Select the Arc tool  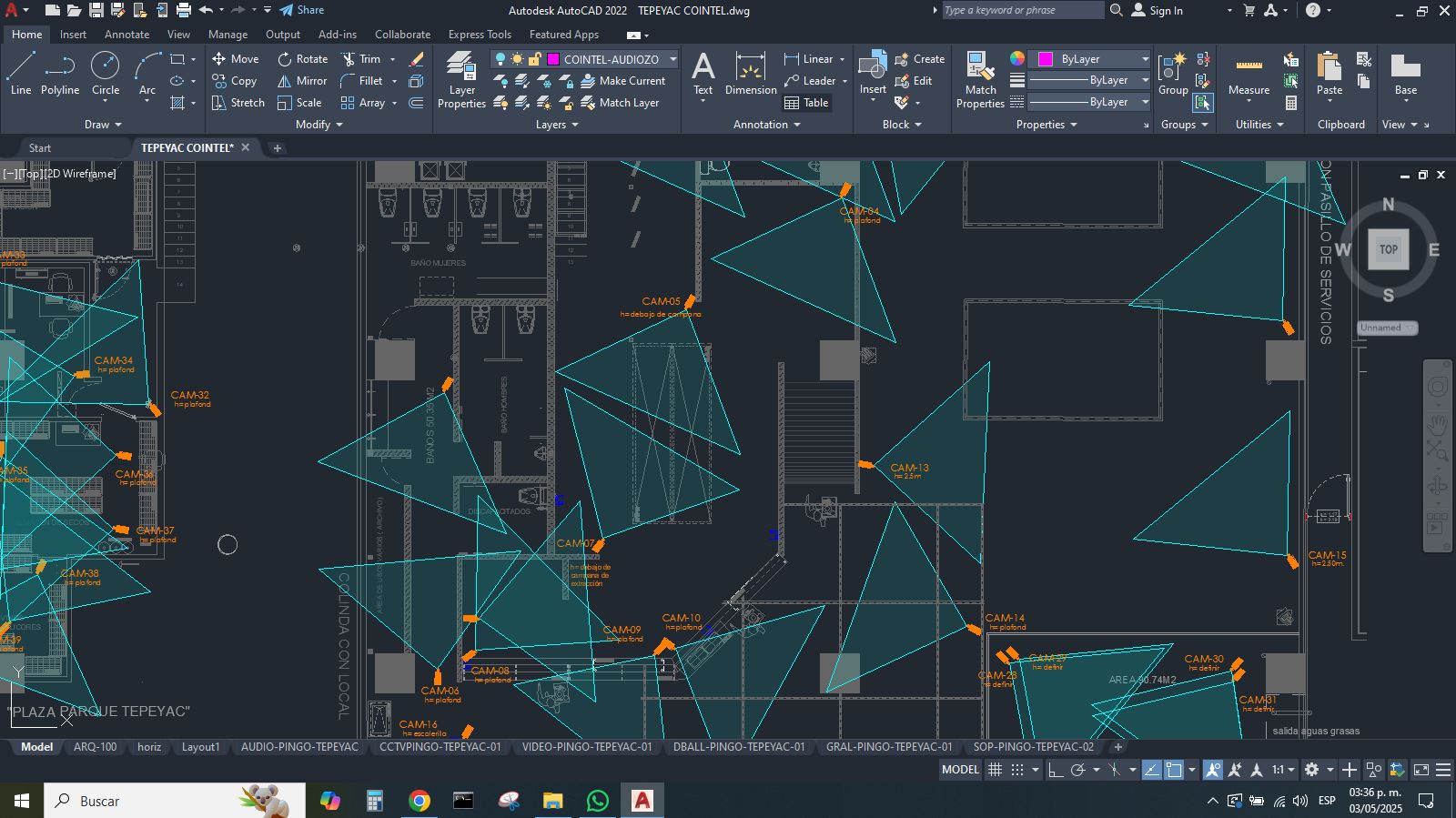[x=147, y=74]
